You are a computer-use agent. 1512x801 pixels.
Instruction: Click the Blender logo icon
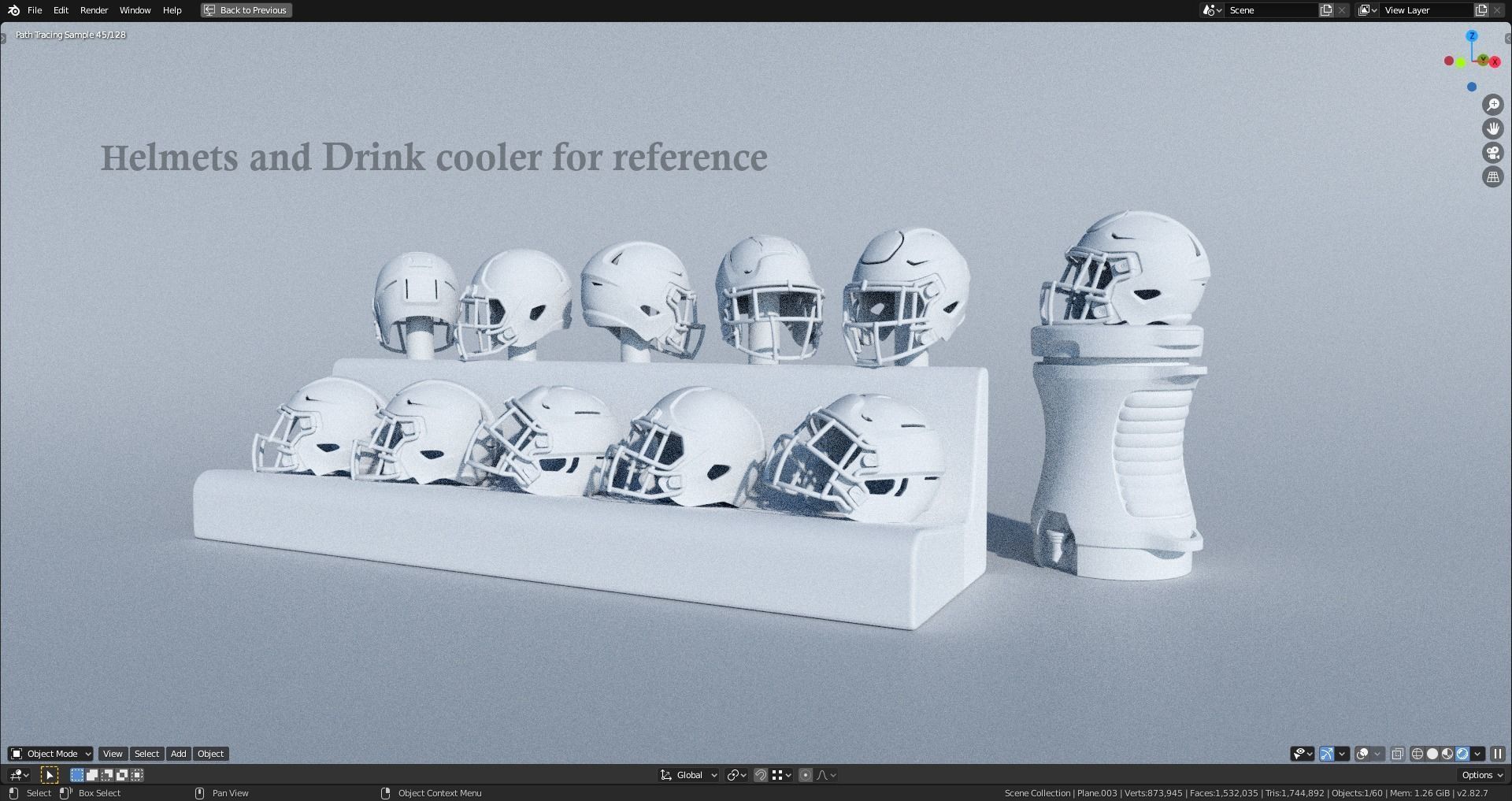13,10
